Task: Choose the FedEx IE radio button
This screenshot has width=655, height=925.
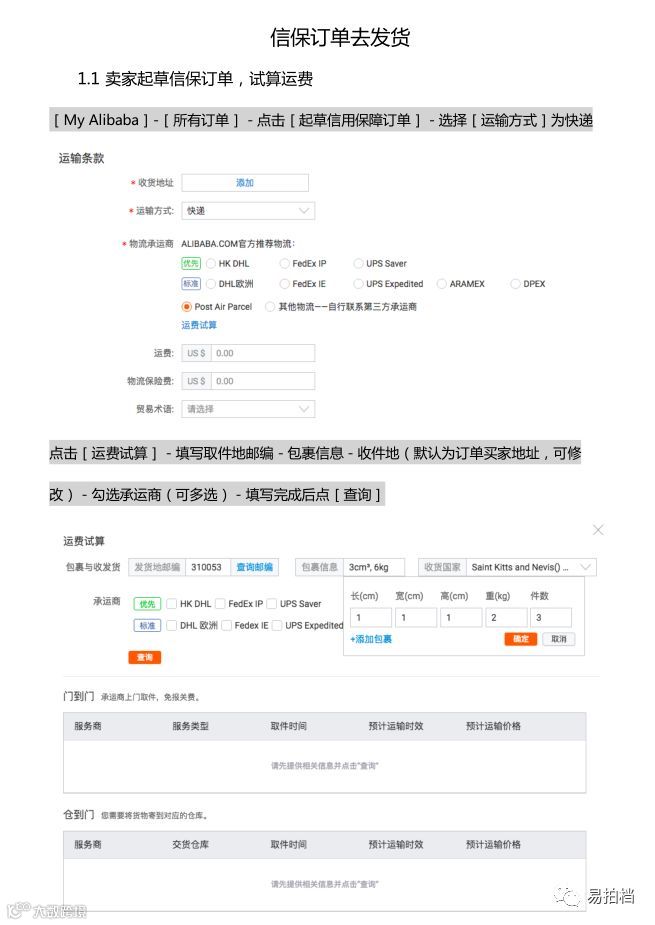Action: (x=284, y=284)
